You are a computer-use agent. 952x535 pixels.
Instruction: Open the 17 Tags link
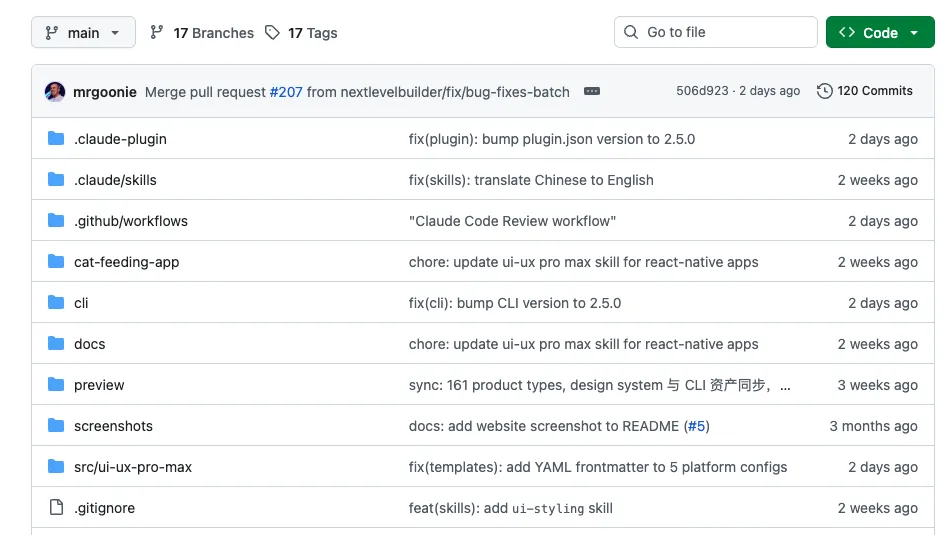tap(312, 33)
